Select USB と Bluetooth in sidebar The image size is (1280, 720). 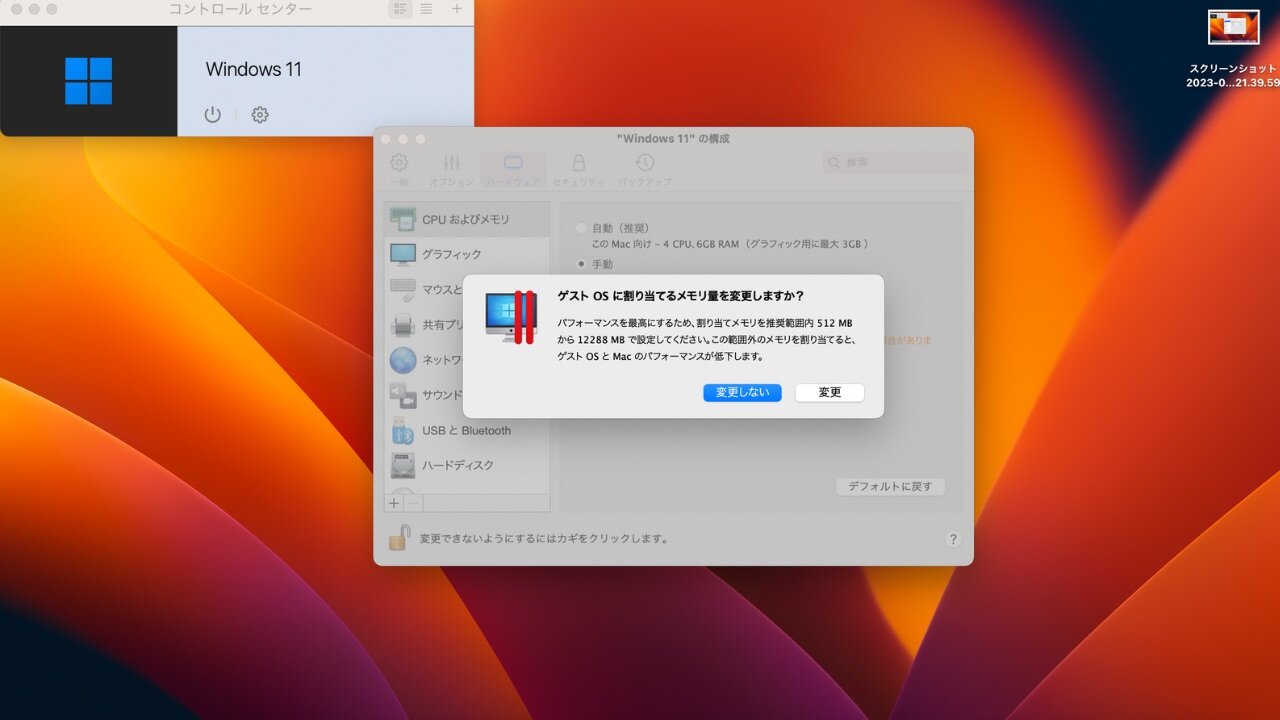point(467,431)
